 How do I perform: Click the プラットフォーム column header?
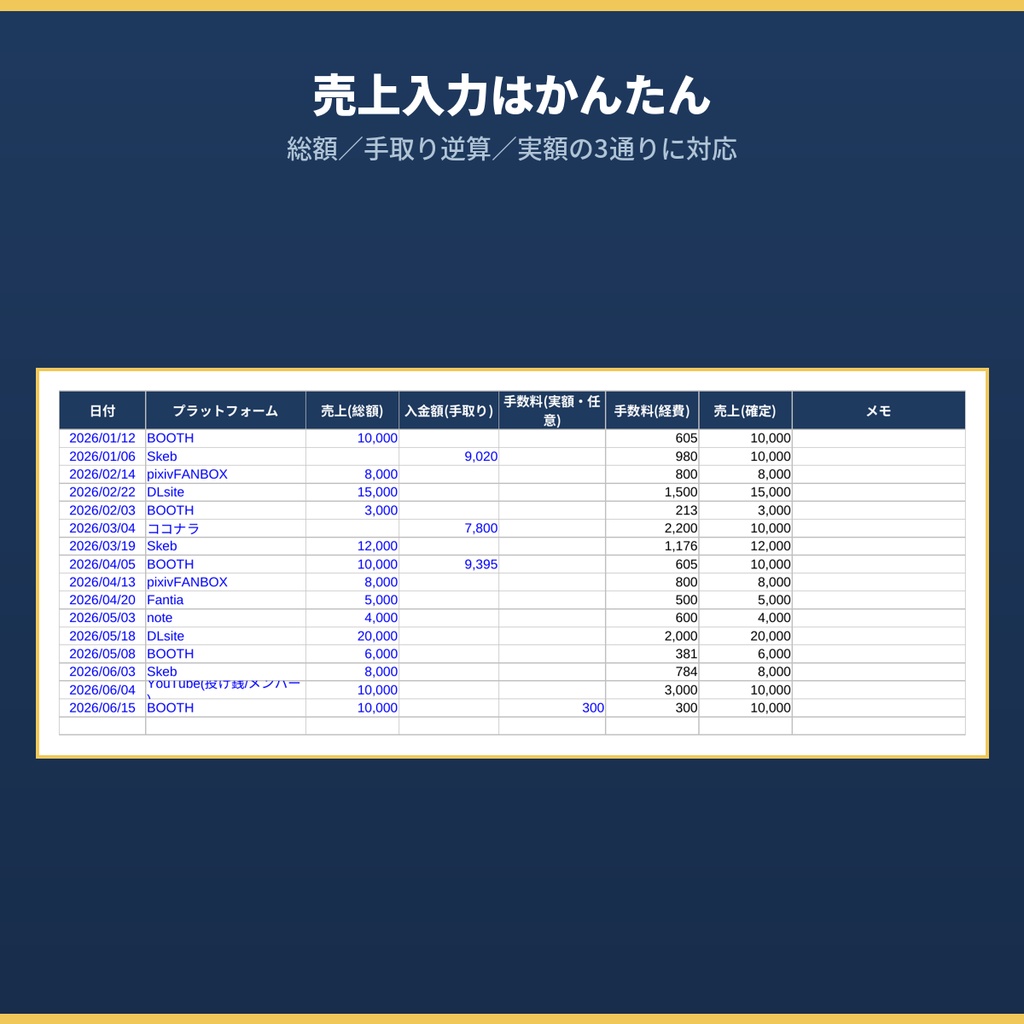(x=225, y=411)
